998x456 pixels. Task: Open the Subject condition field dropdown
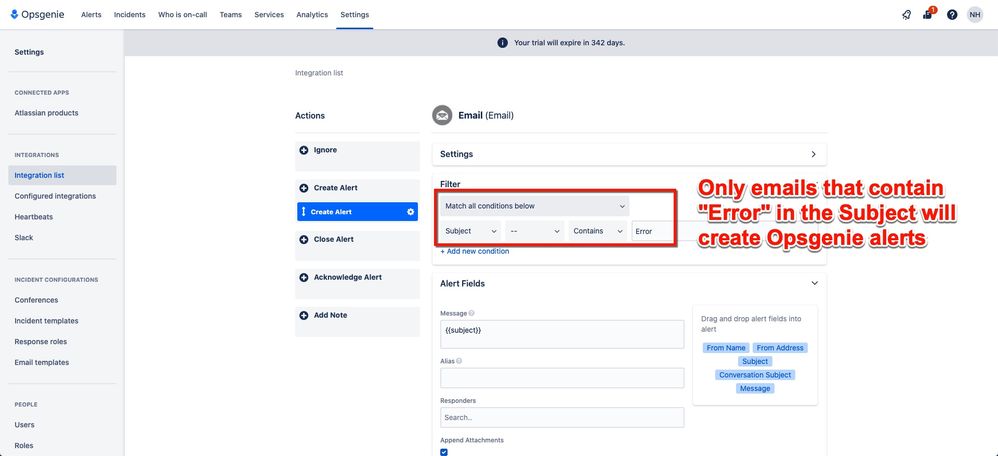470,231
